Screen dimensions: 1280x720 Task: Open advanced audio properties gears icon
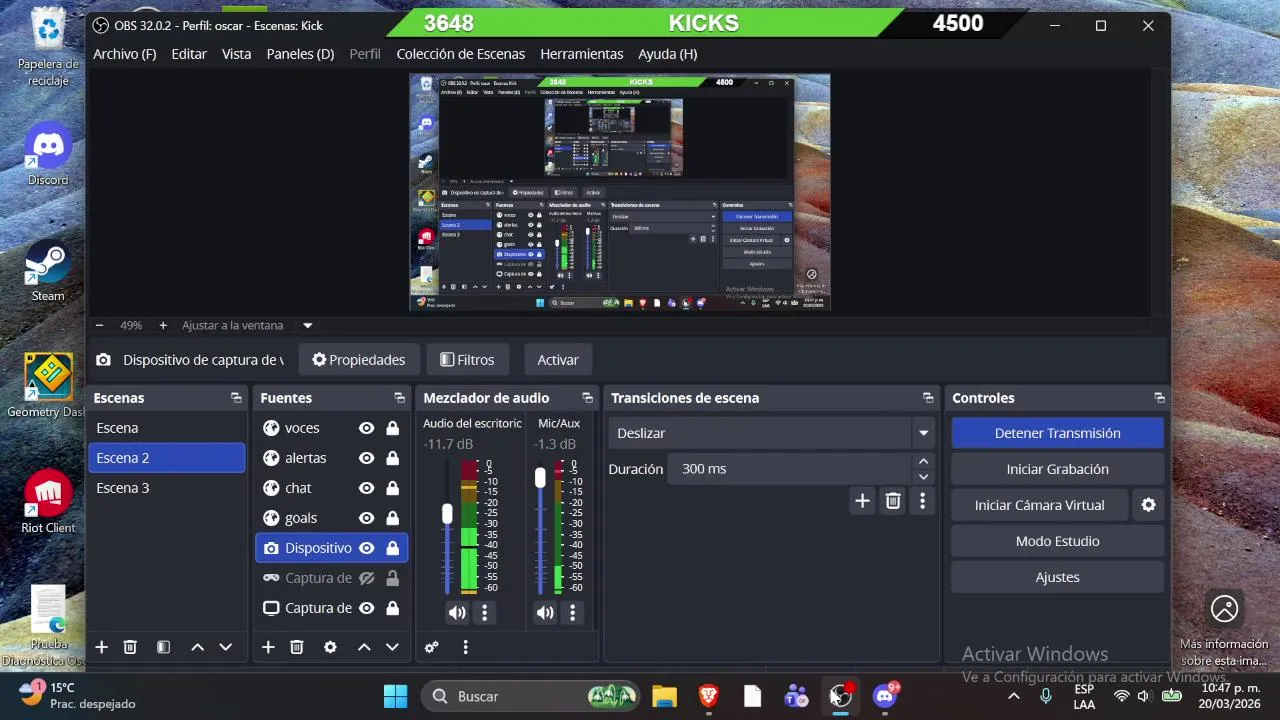pos(432,647)
